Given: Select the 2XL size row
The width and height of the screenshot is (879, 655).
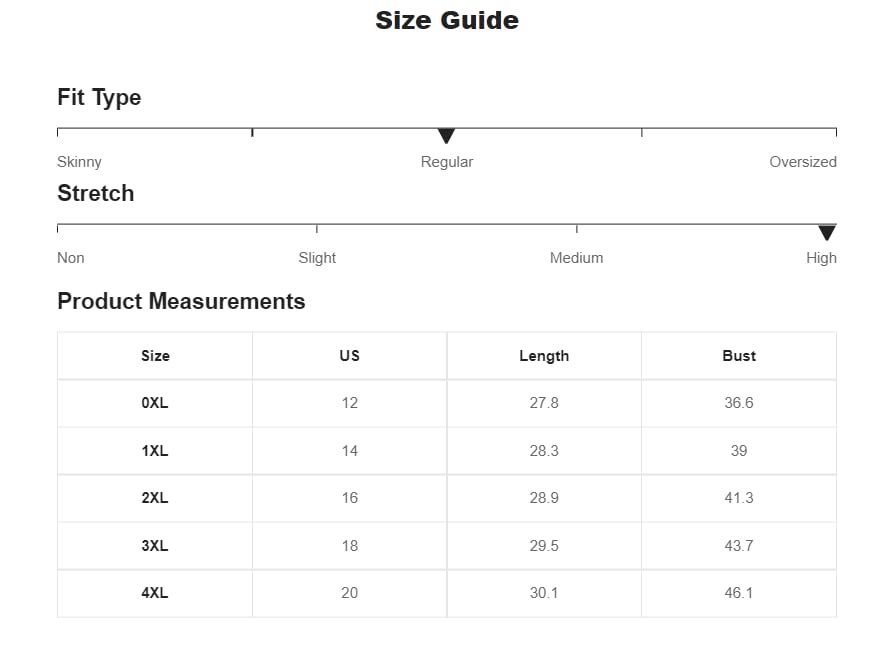Looking at the screenshot, I should coord(155,498).
